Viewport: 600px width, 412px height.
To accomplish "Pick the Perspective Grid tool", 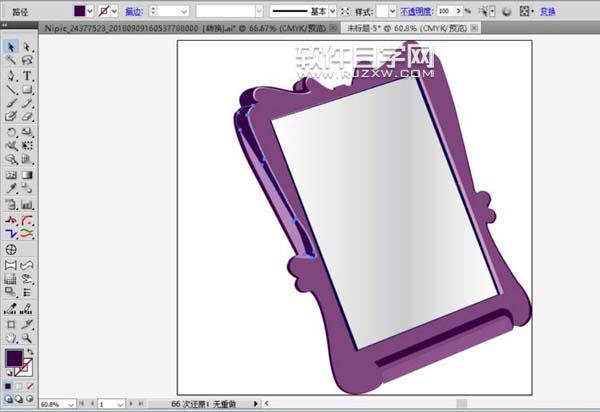I will [27, 159].
